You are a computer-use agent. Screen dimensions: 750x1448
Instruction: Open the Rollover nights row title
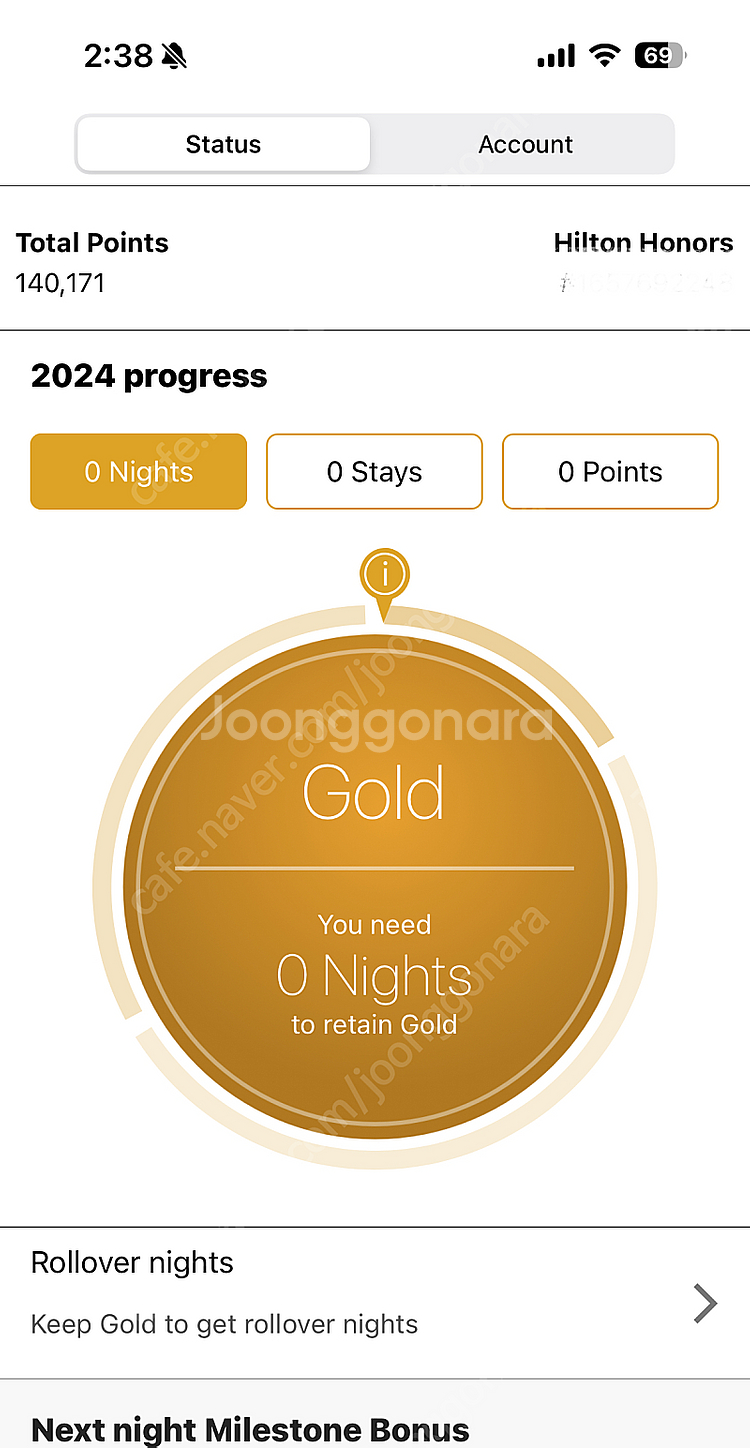pyautogui.click(x=132, y=1263)
